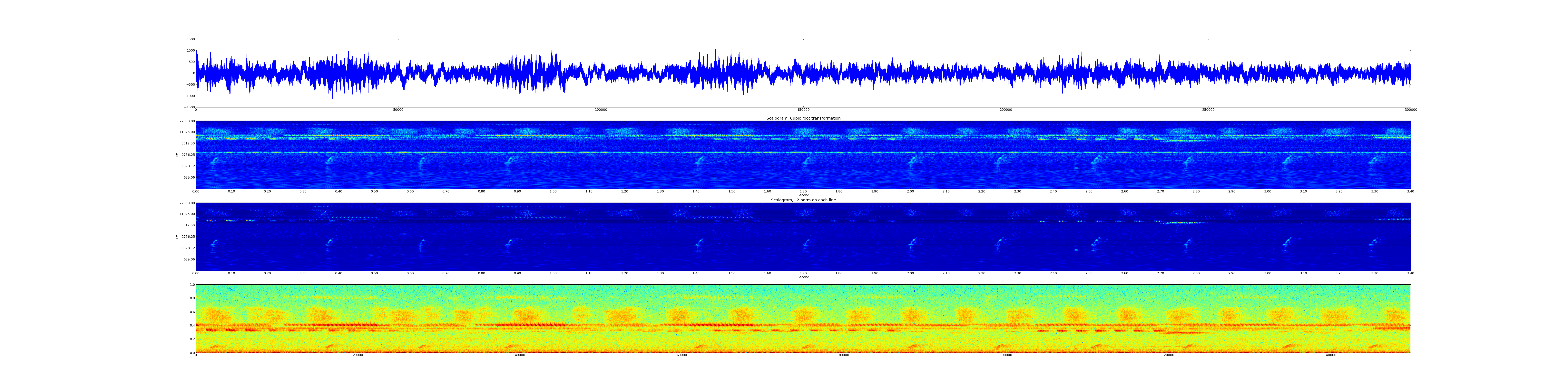The image size is (1568, 392).
Task: Click the Hz axis label of the L2 norm scalogram
Action: click(177, 237)
